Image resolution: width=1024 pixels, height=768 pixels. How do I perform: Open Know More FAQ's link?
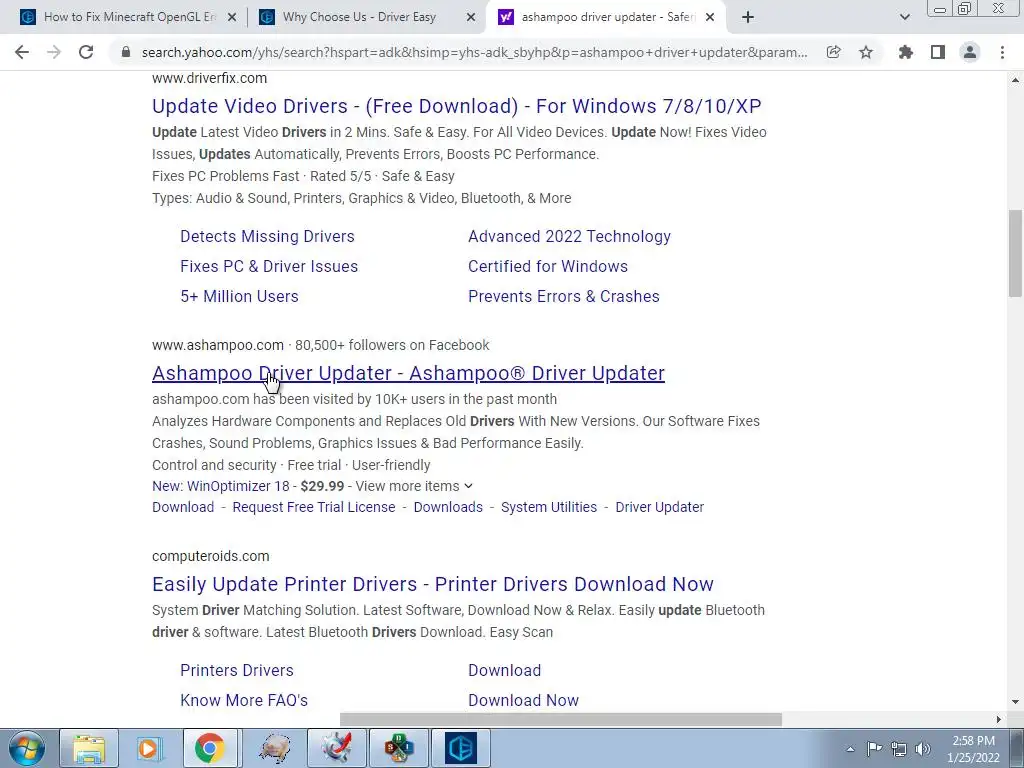coord(244,701)
